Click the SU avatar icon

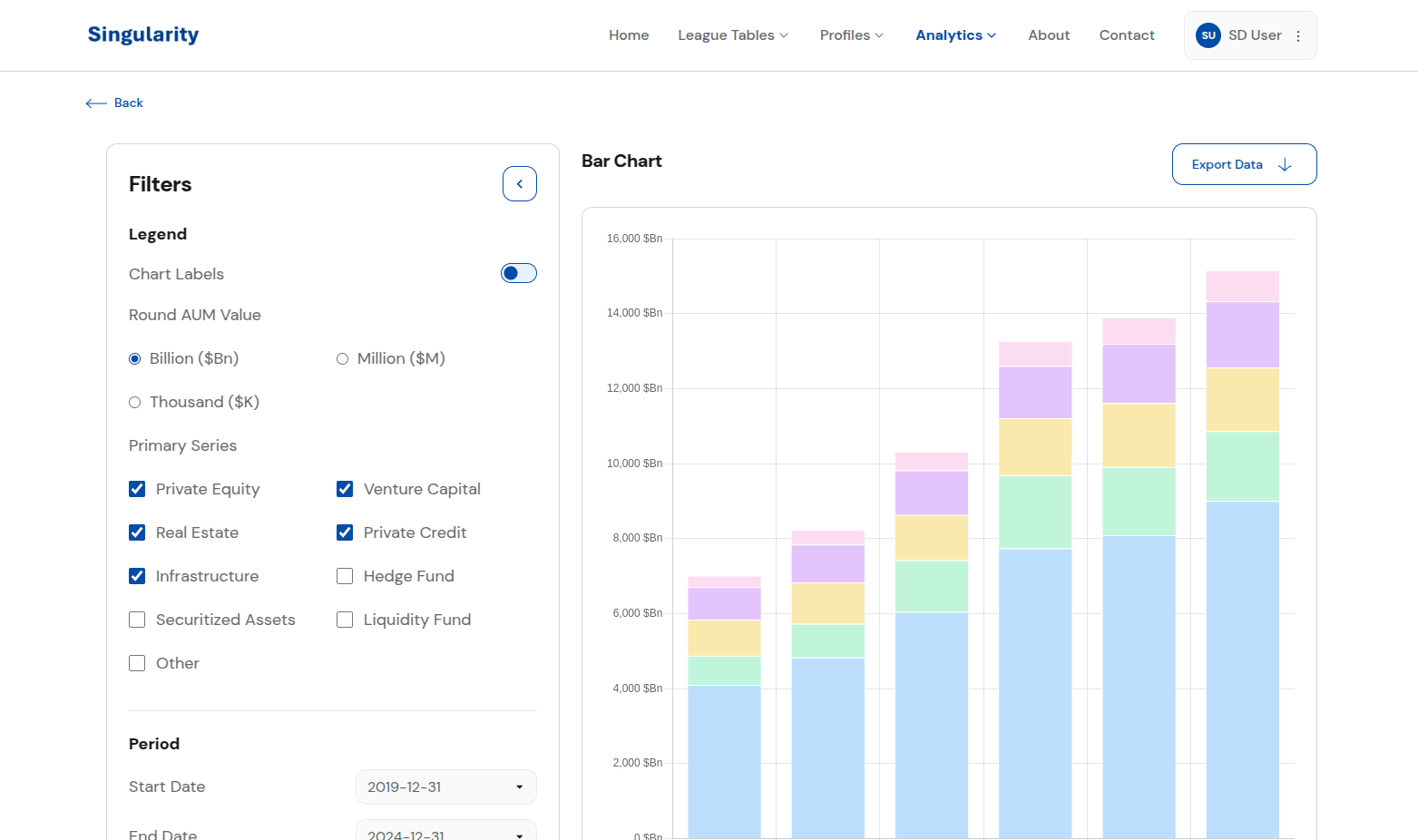1208,35
